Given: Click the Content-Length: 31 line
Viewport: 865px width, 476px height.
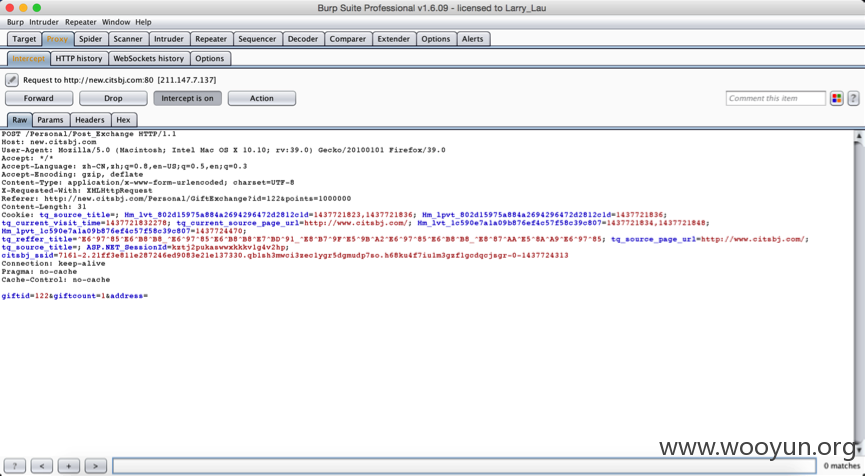Looking at the screenshot, I should click(x=44, y=207).
